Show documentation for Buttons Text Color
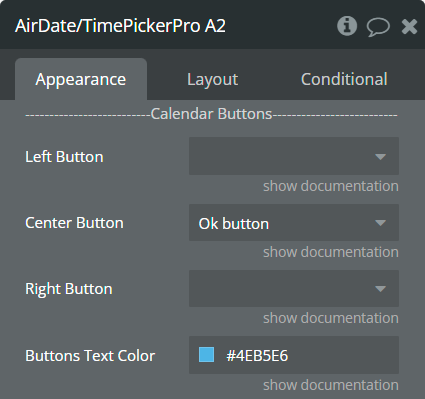 point(331,385)
